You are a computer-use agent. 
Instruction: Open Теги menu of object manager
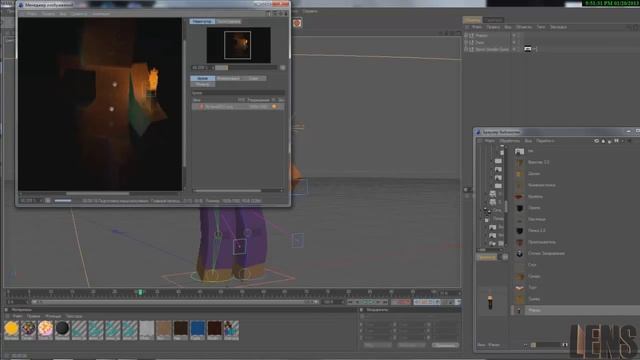(541, 27)
